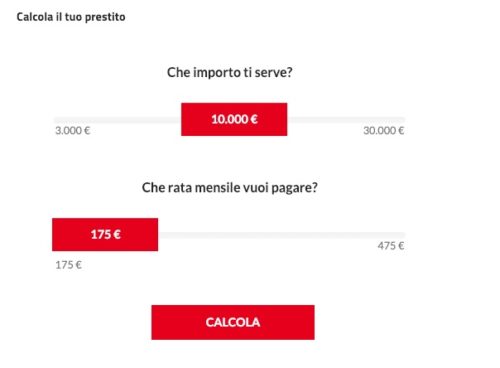Click the 30.000 € maximum amount label
This screenshot has width=500, height=368.
(x=384, y=131)
